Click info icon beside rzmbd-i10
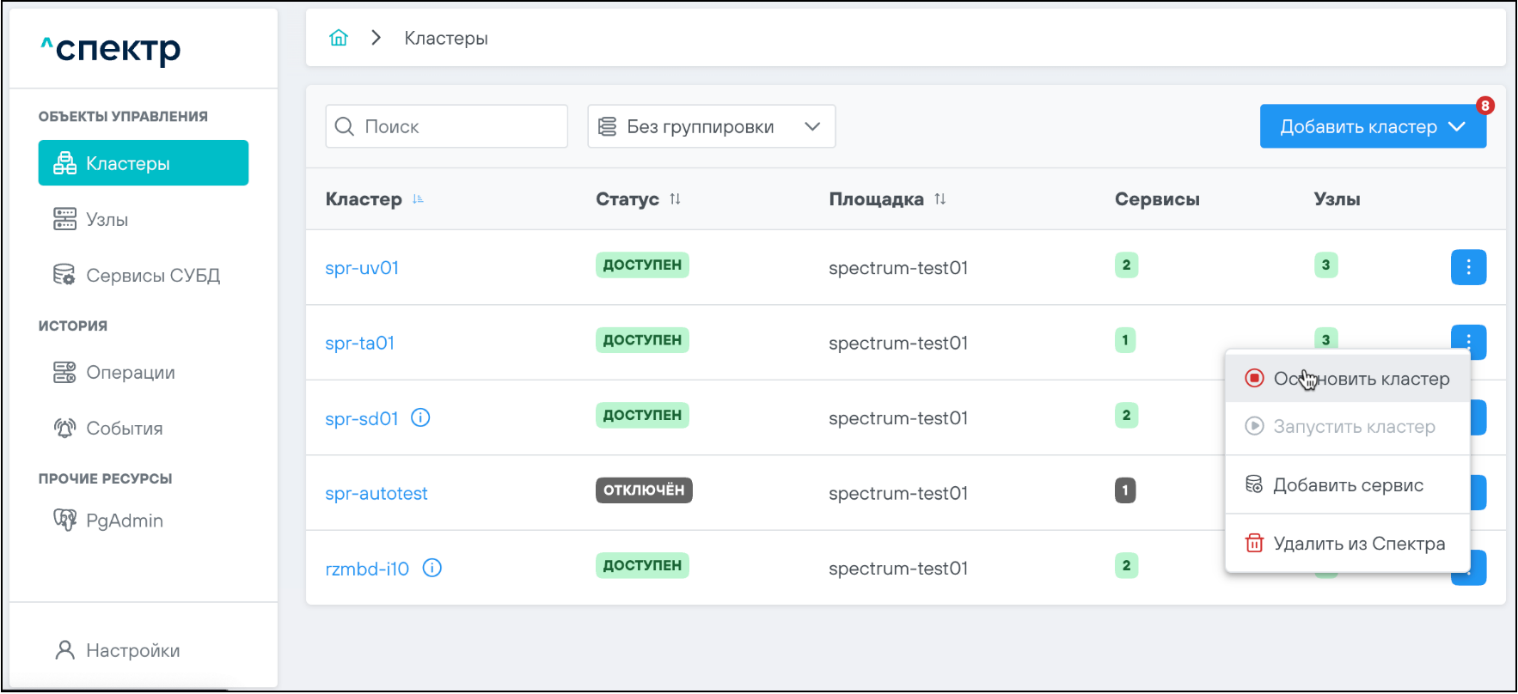Image resolution: width=1518 pixels, height=694 pixels. click(x=432, y=568)
